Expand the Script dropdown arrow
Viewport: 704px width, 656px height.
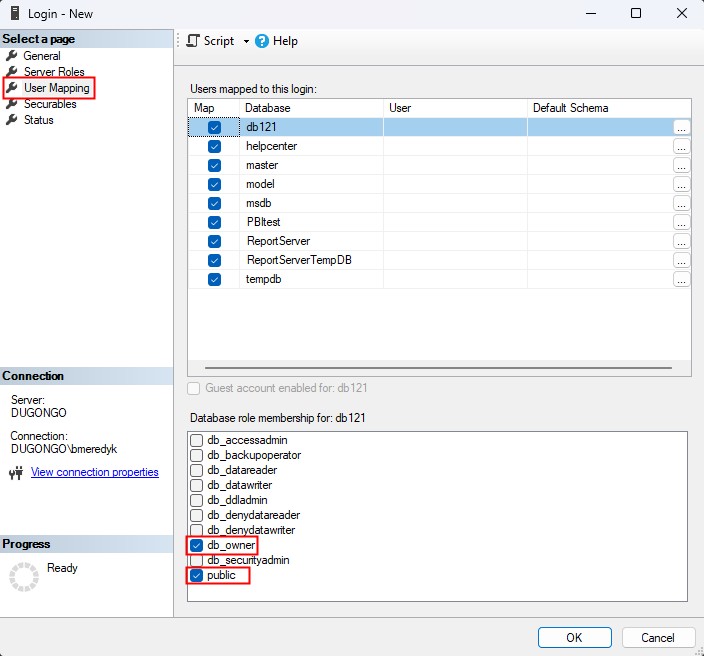tap(246, 41)
